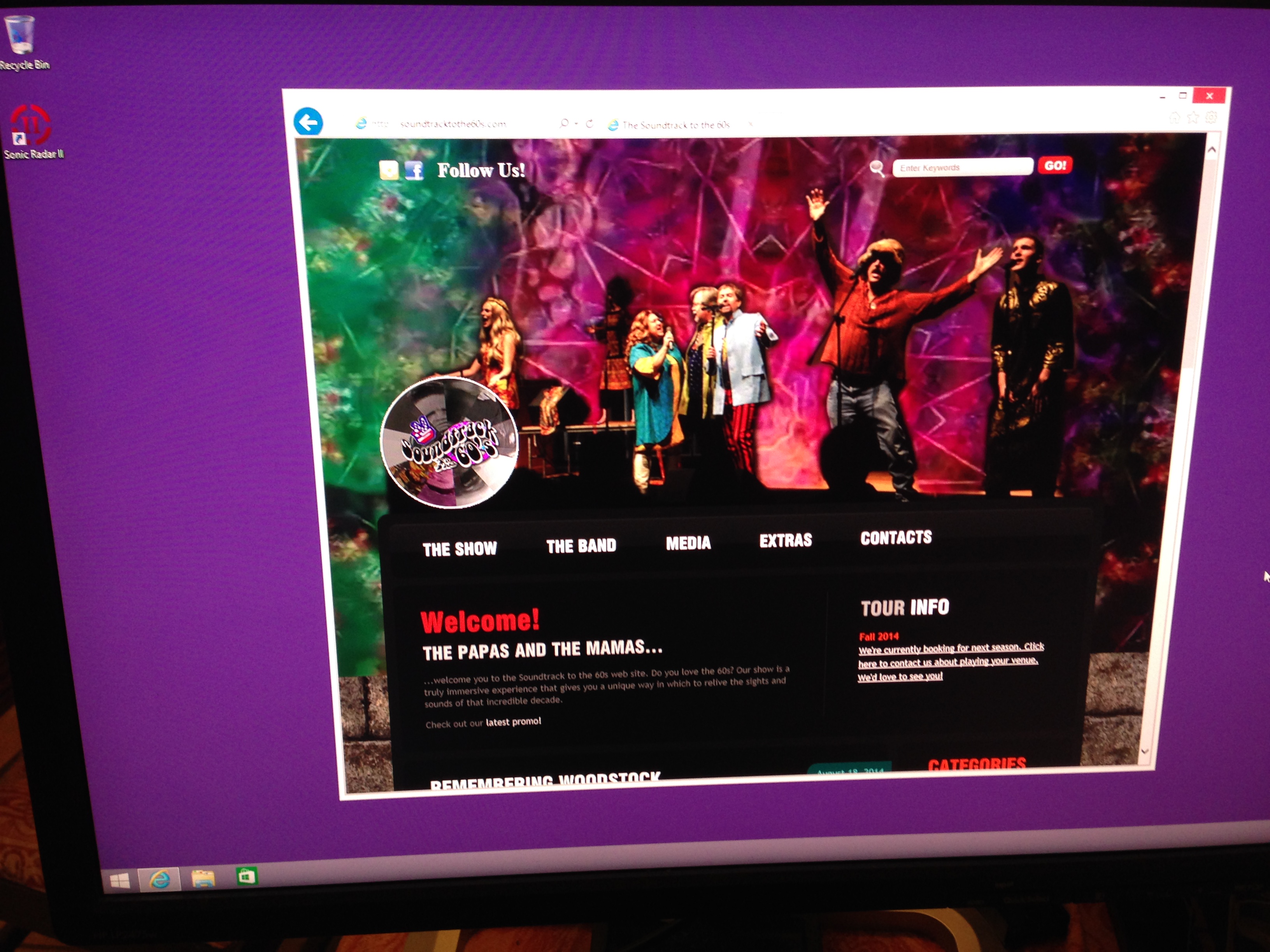Click the scrollbar up arrow
Screen dimensions: 1270x952
[1212, 149]
